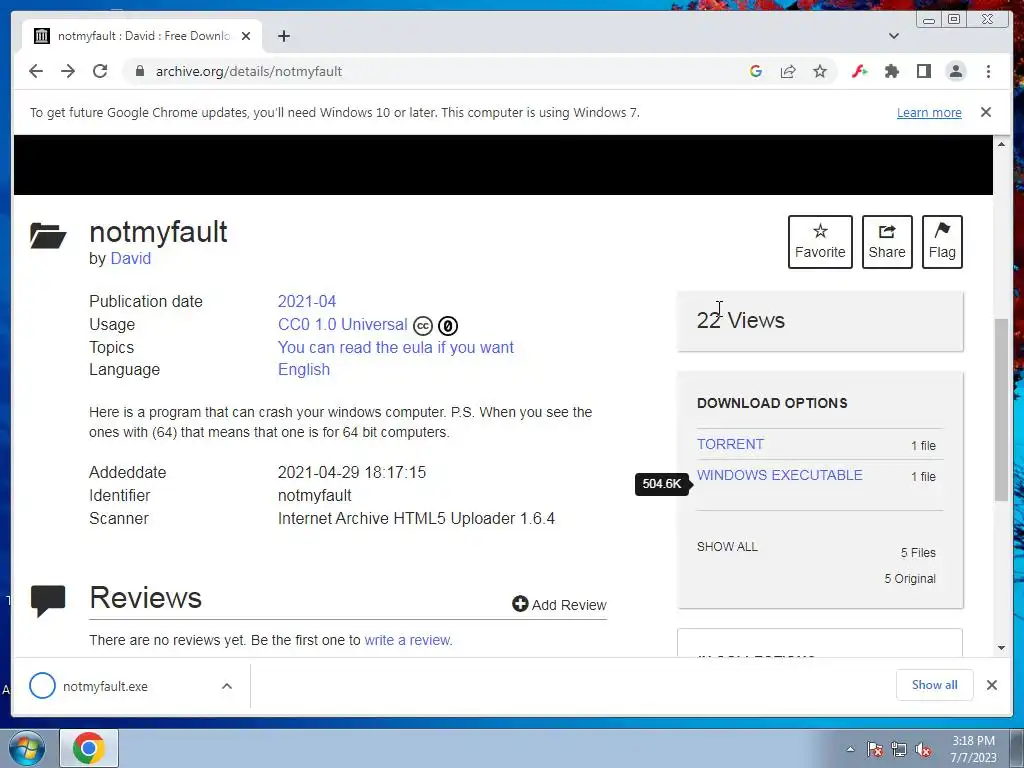Image resolution: width=1024 pixels, height=768 pixels.
Task: Flag this item
Action: pyautogui.click(x=942, y=242)
